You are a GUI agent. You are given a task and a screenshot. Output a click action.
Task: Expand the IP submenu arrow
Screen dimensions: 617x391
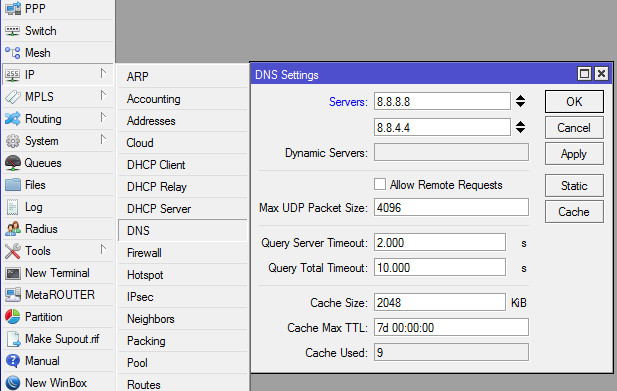103,73
